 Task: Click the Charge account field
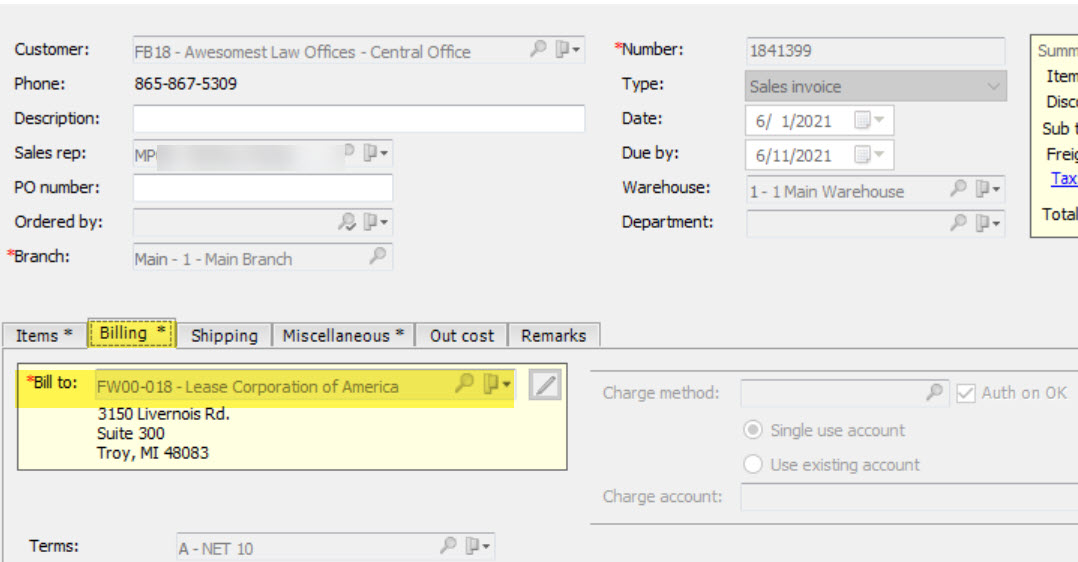909,497
